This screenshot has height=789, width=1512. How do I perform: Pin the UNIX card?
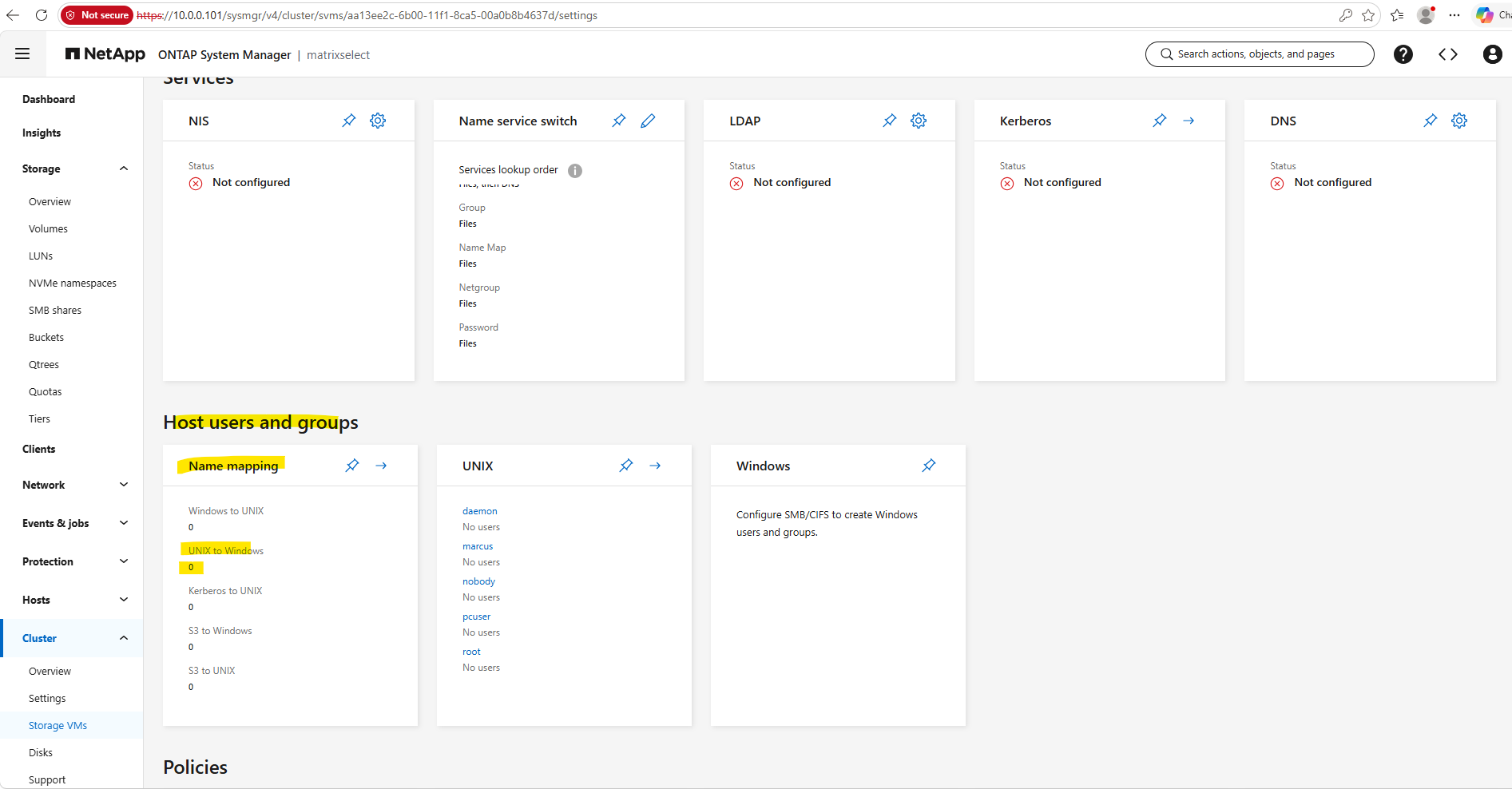click(626, 466)
